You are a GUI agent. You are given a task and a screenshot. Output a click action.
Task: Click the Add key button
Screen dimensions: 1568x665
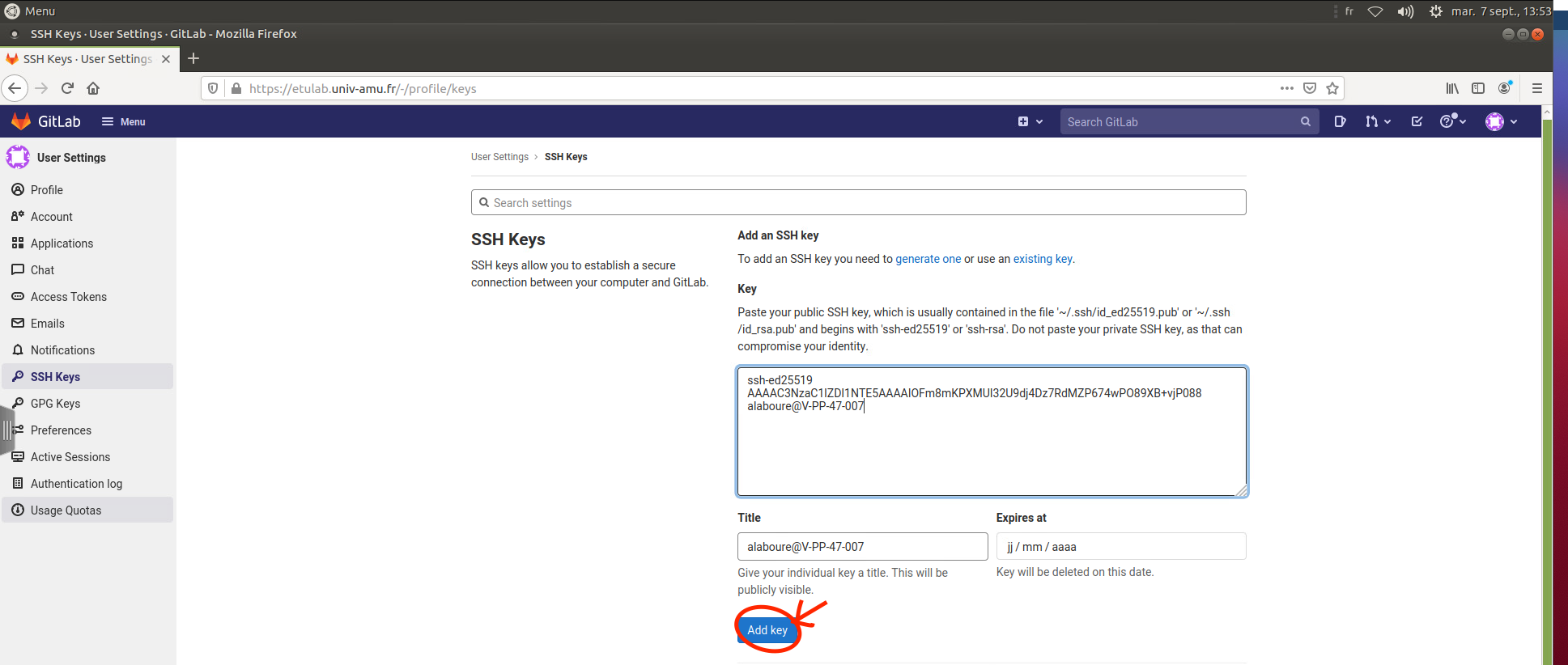[x=767, y=629]
